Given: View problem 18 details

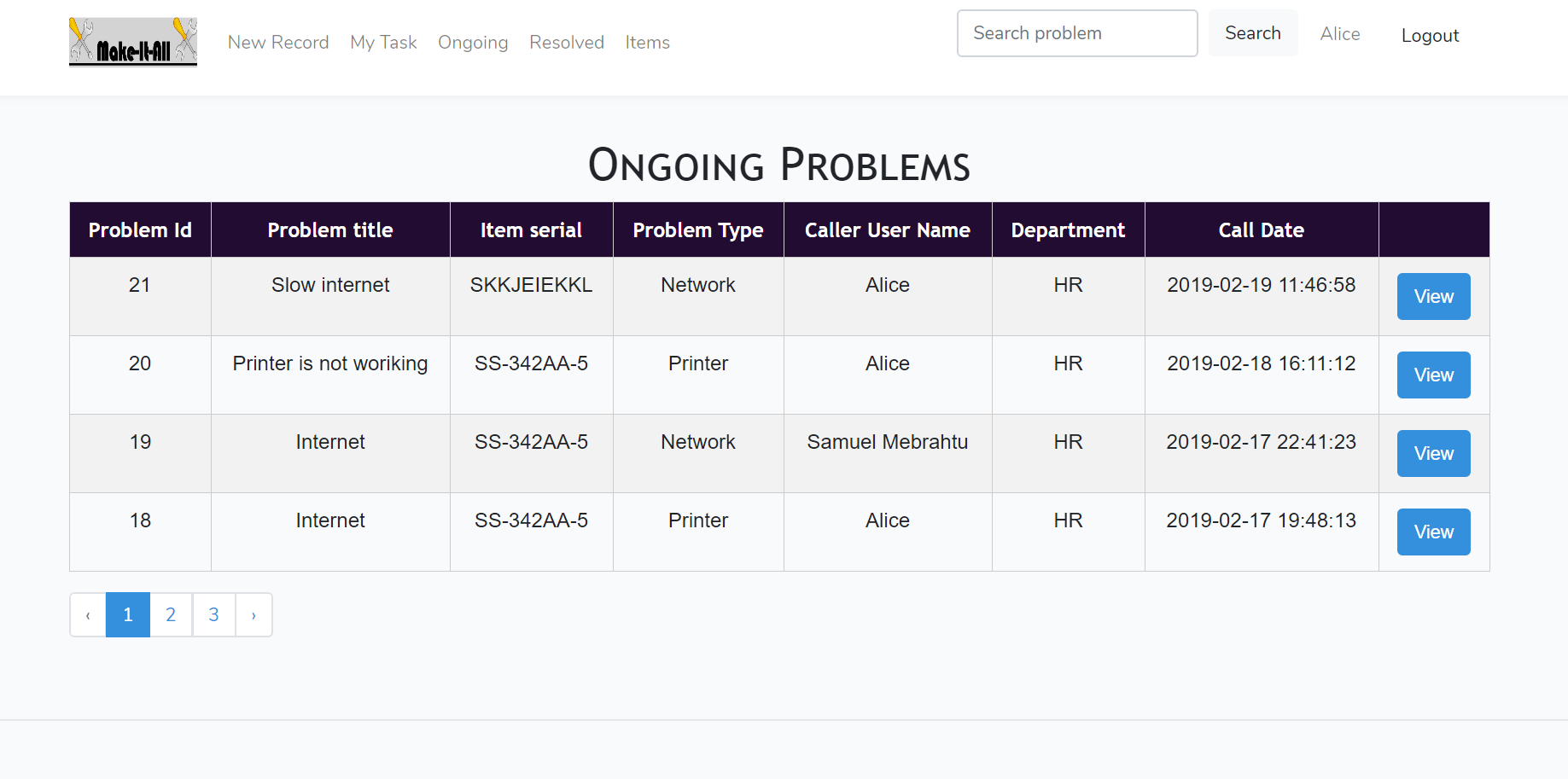Looking at the screenshot, I should (x=1433, y=532).
